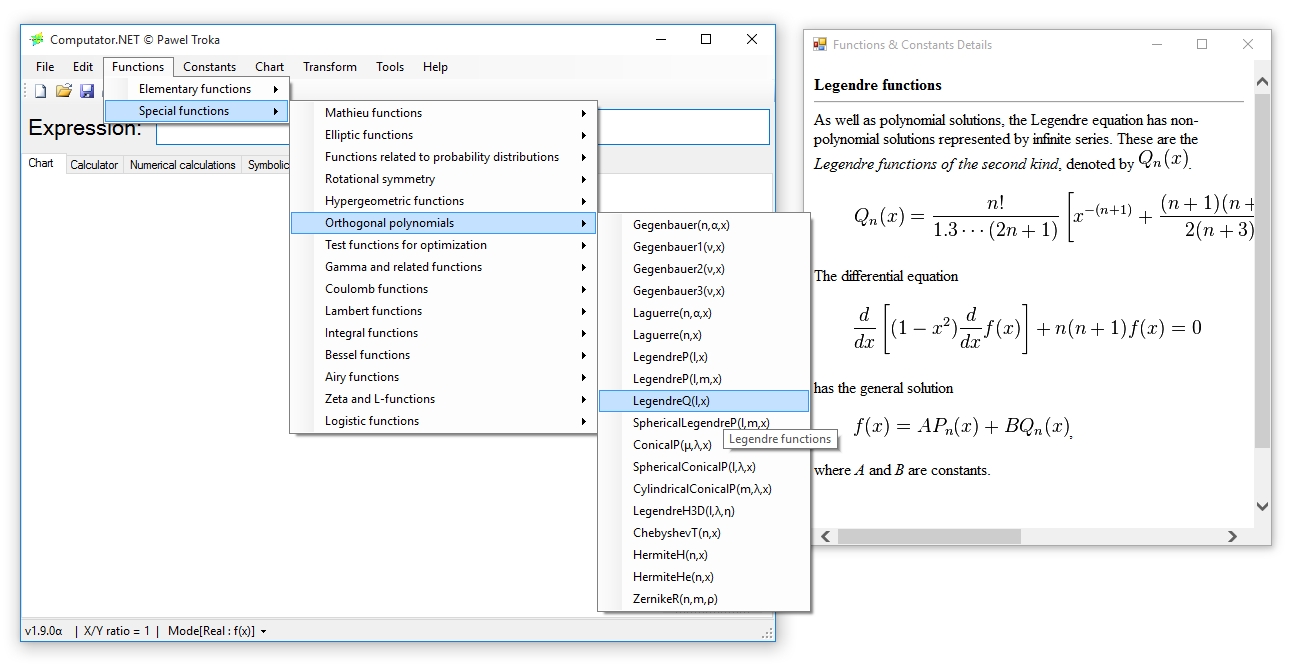
Task: Choose the highlighted LegendreQ(l,x) entry
Action: [704, 401]
